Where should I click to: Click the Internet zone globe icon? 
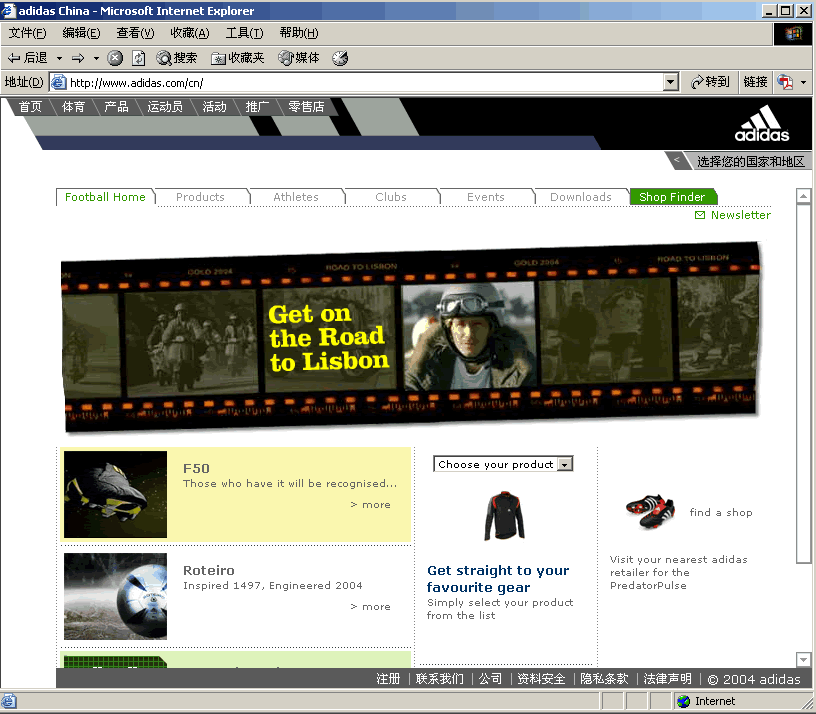684,701
